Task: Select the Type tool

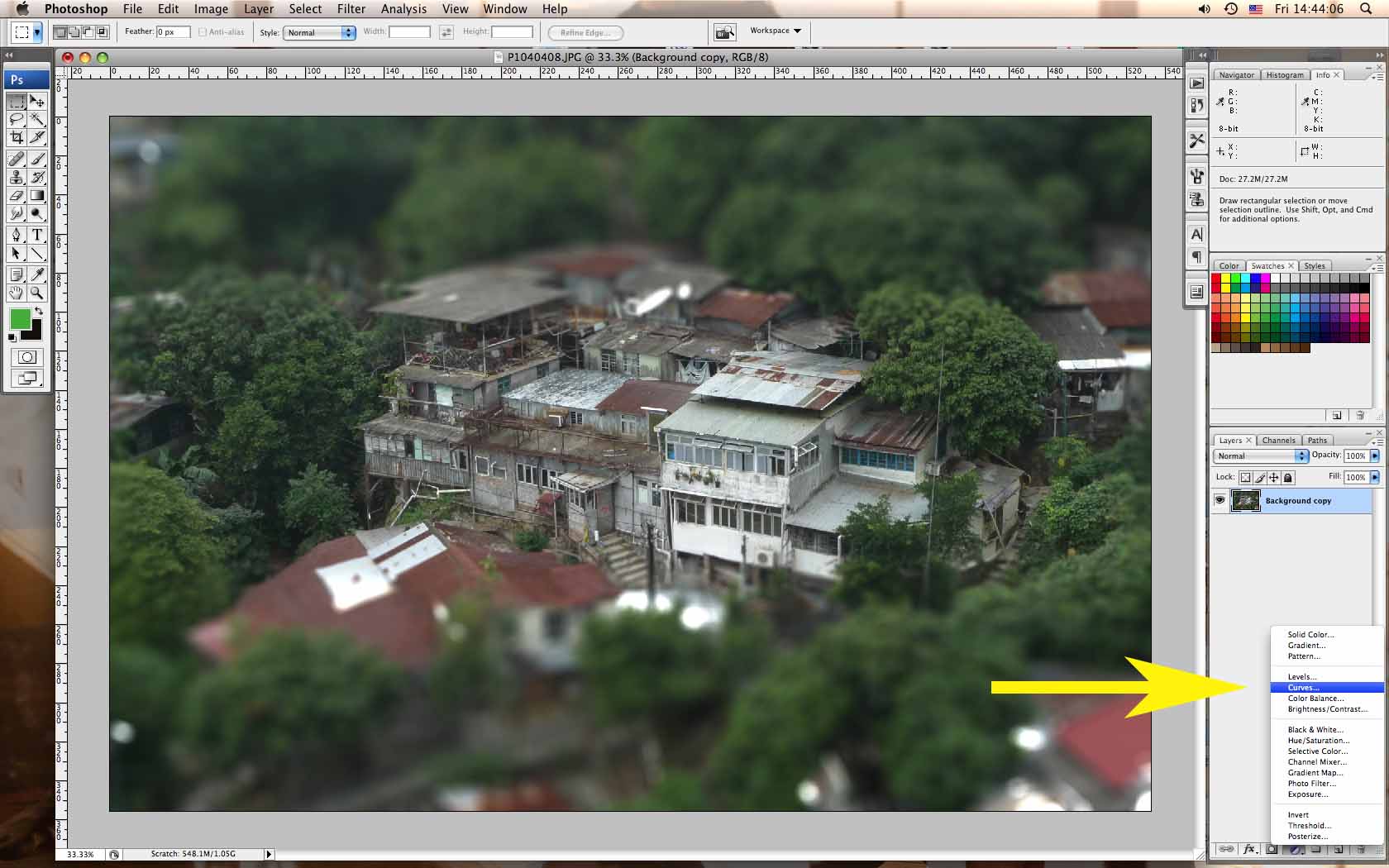Action: 37,235
